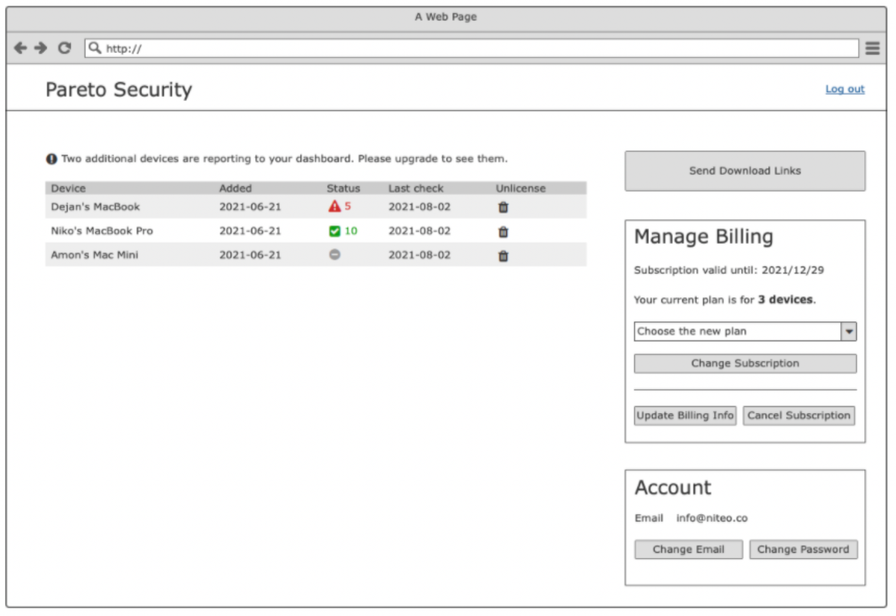Click the gray status icon for Amon's Mac Mini
The height and width of the screenshot is (616, 896).
coord(335,254)
